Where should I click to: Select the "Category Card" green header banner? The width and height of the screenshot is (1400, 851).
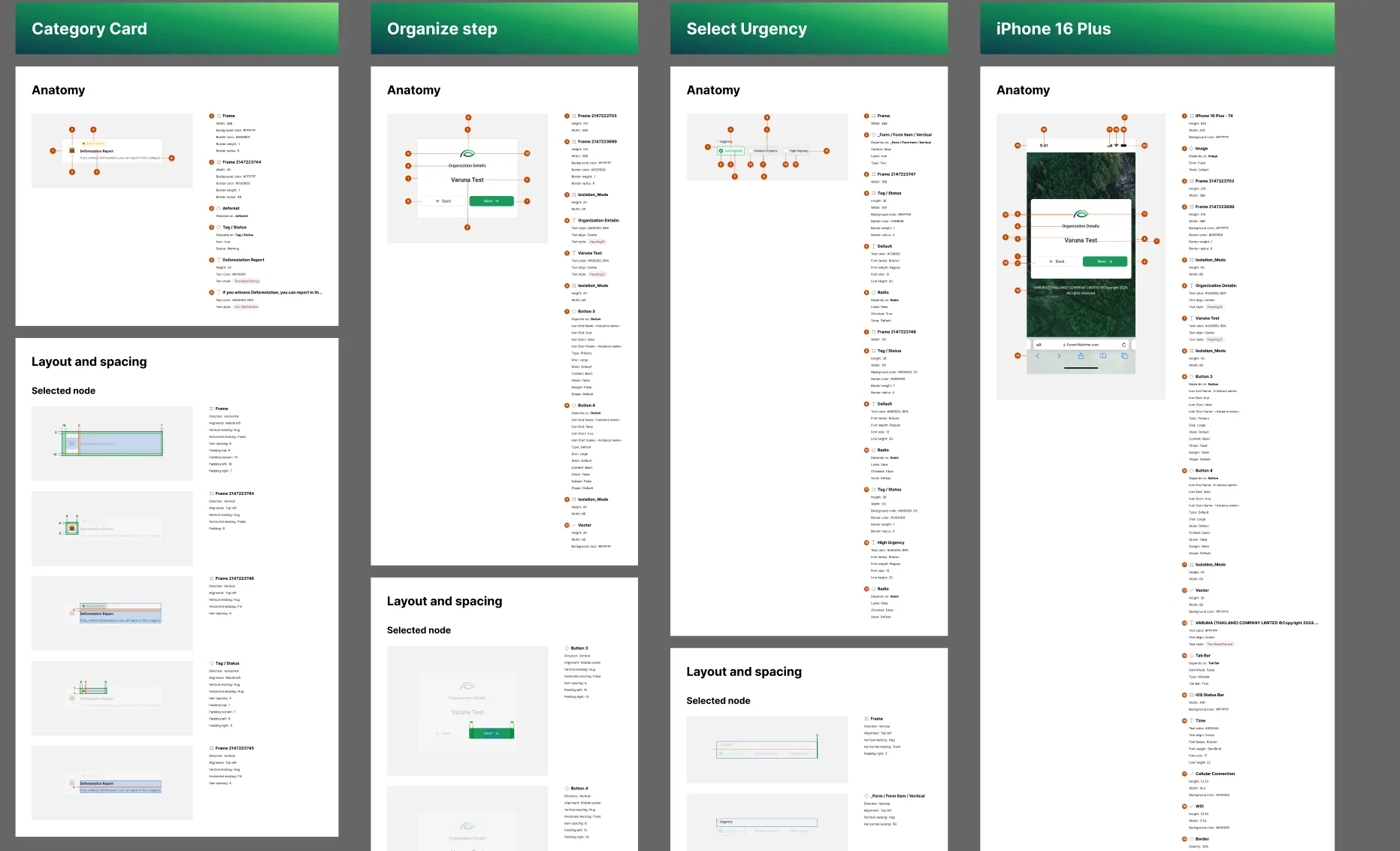tap(177, 29)
